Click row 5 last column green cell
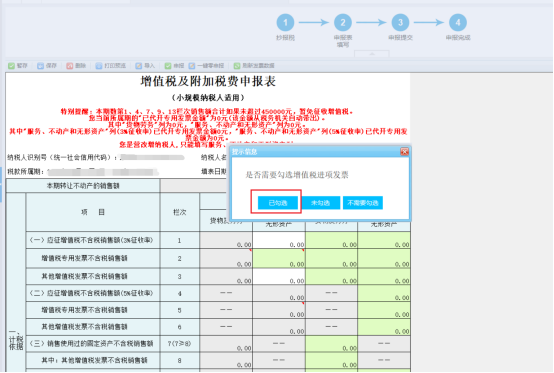Viewport: 554px width, 373px height. [x=384, y=310]
